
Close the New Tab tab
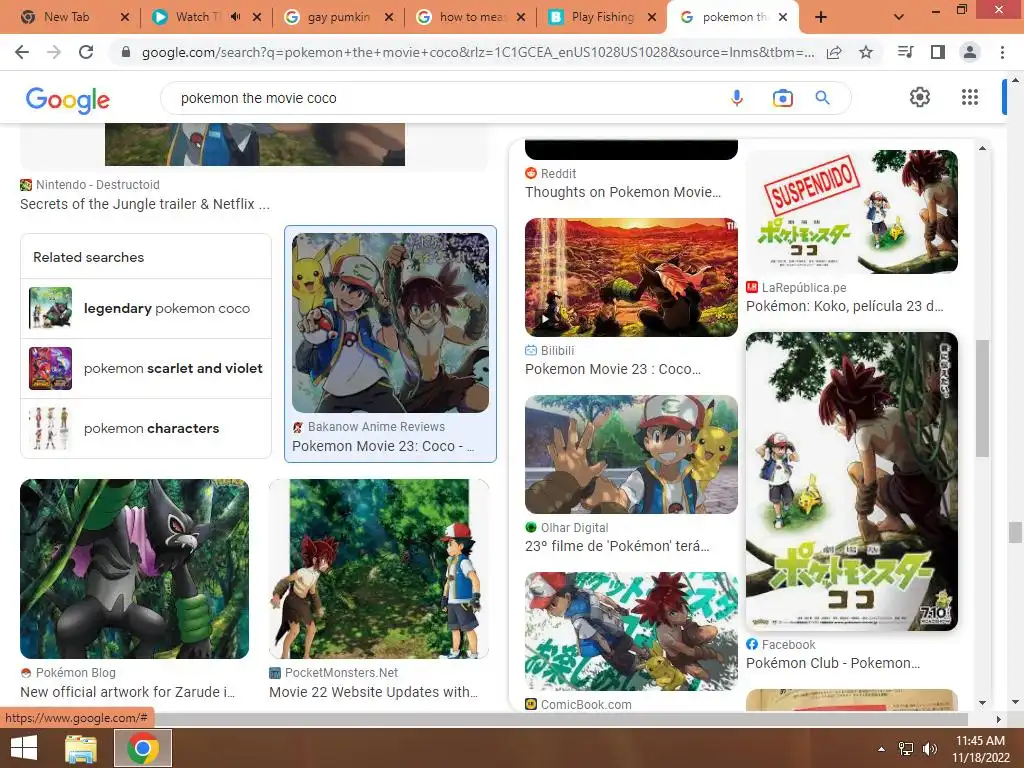pos(125,17)
